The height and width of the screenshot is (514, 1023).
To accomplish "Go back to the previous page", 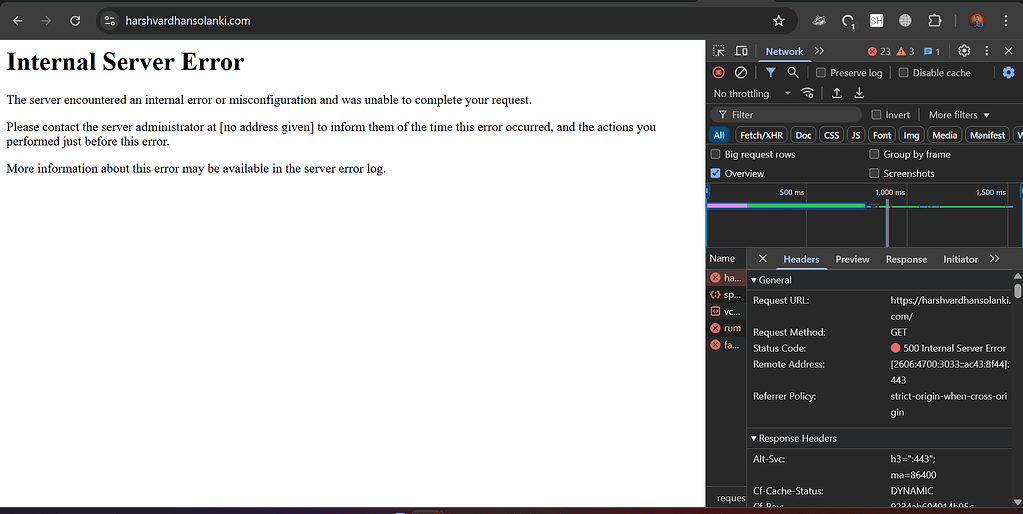I will pos(18,21).
